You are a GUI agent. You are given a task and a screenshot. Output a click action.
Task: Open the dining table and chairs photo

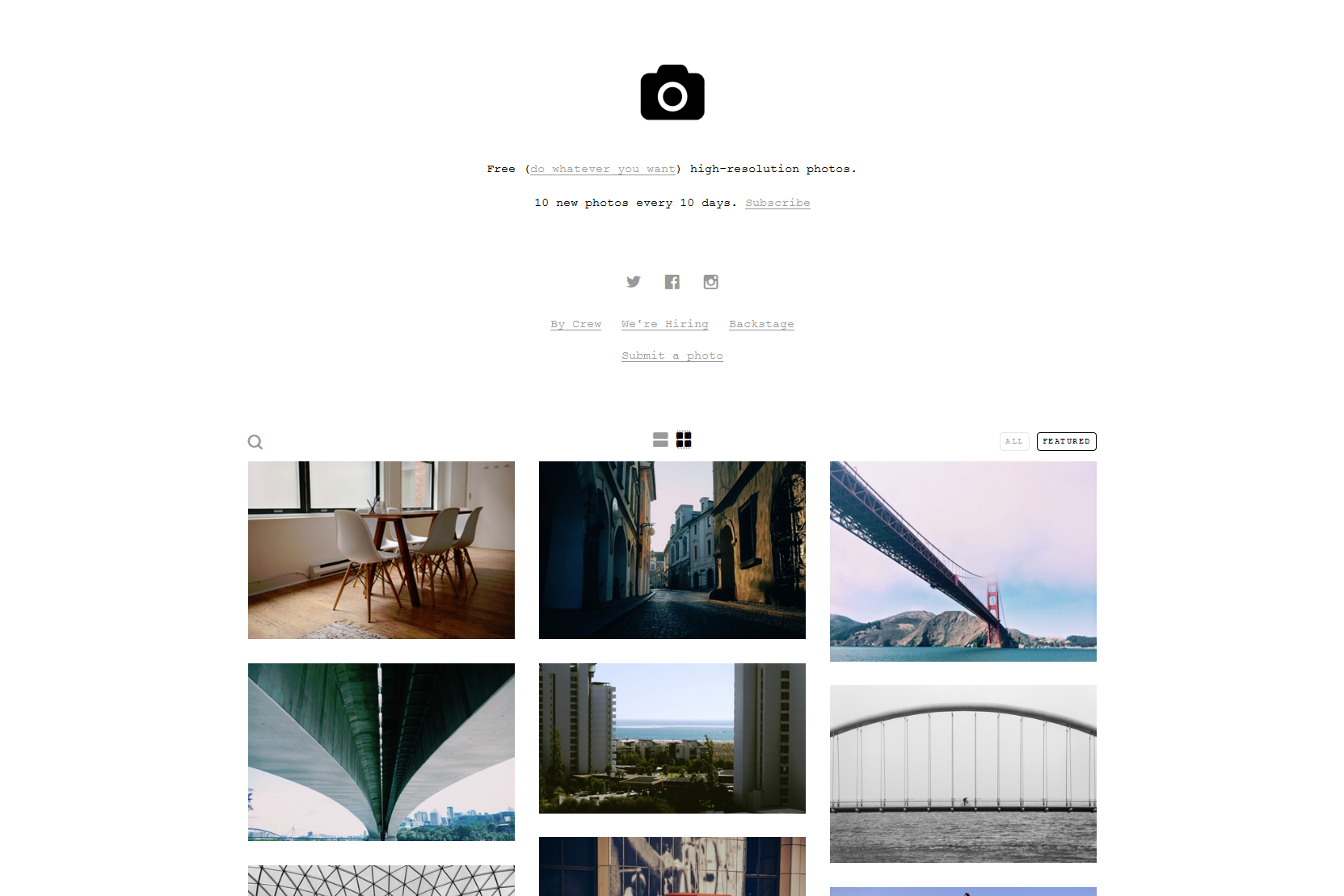tap(381, 550)
